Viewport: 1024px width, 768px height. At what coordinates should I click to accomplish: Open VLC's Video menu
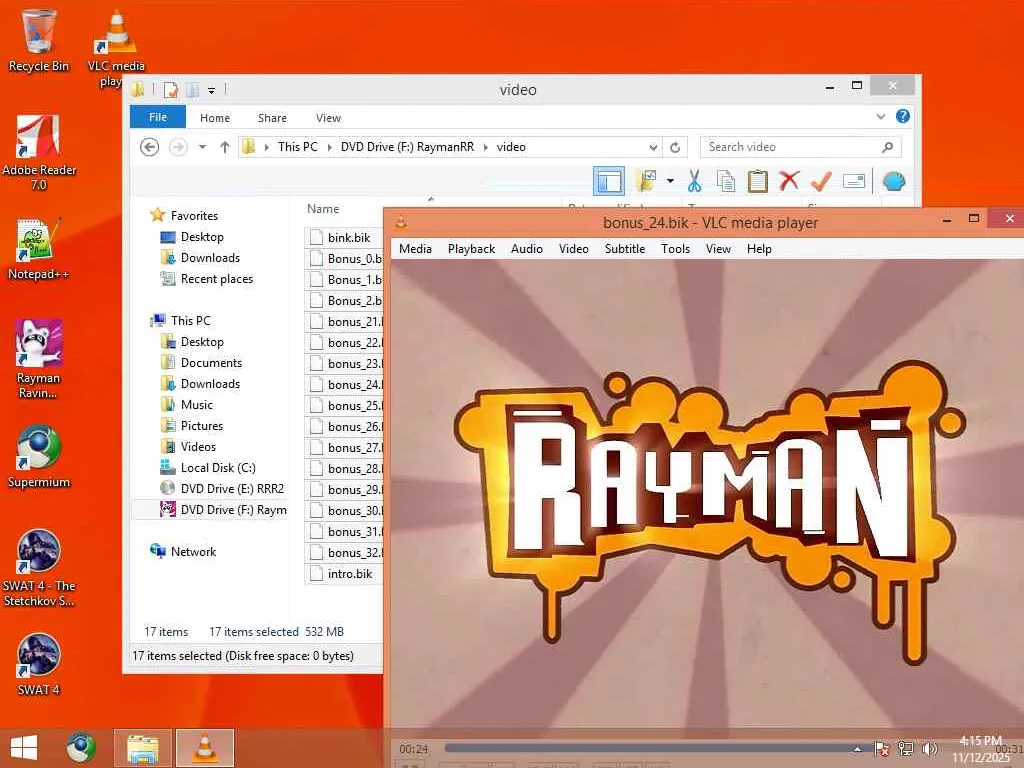coord(574,249)
